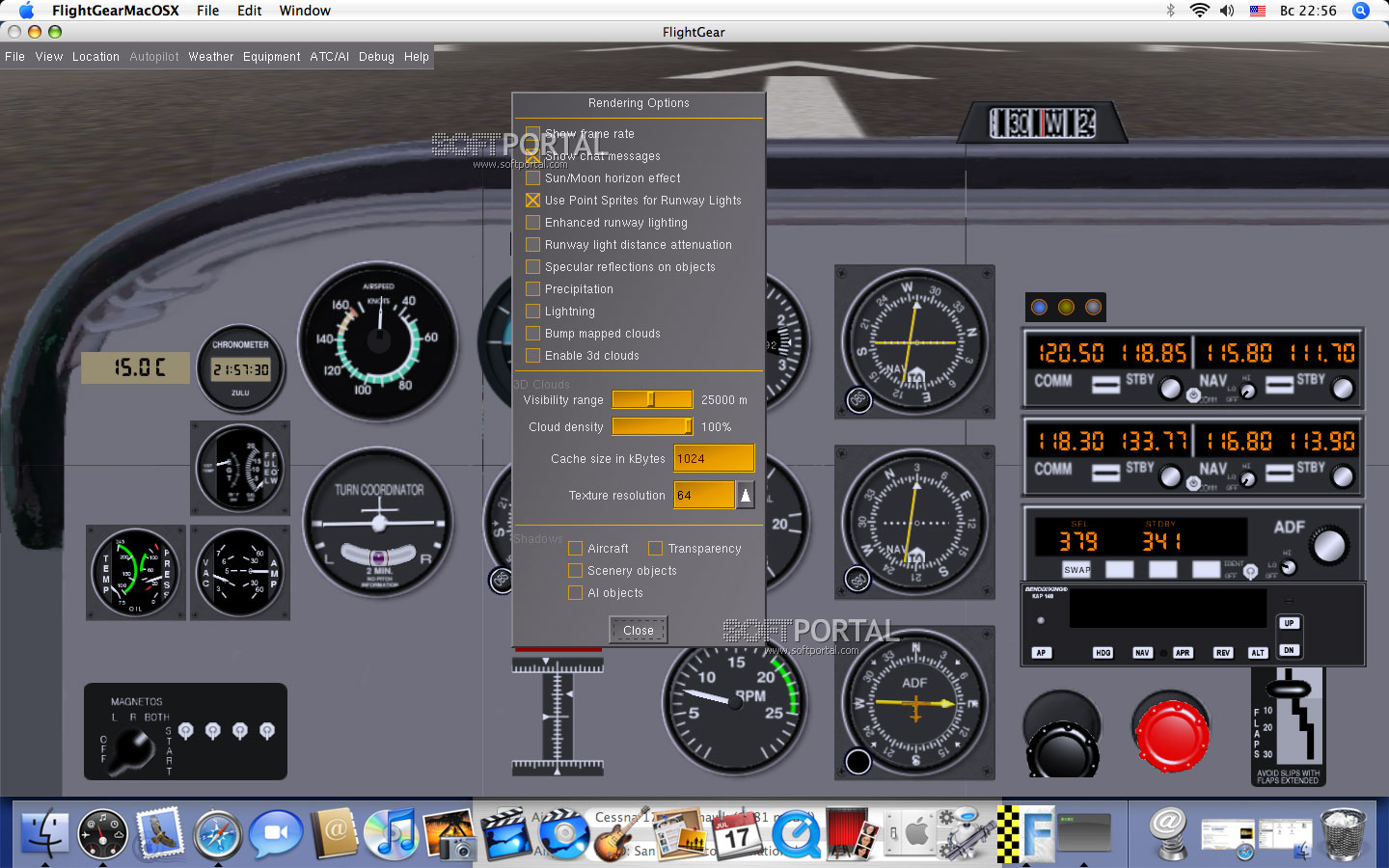Swap NAV2 active and standby frequencies

[x=1279, y=473]
